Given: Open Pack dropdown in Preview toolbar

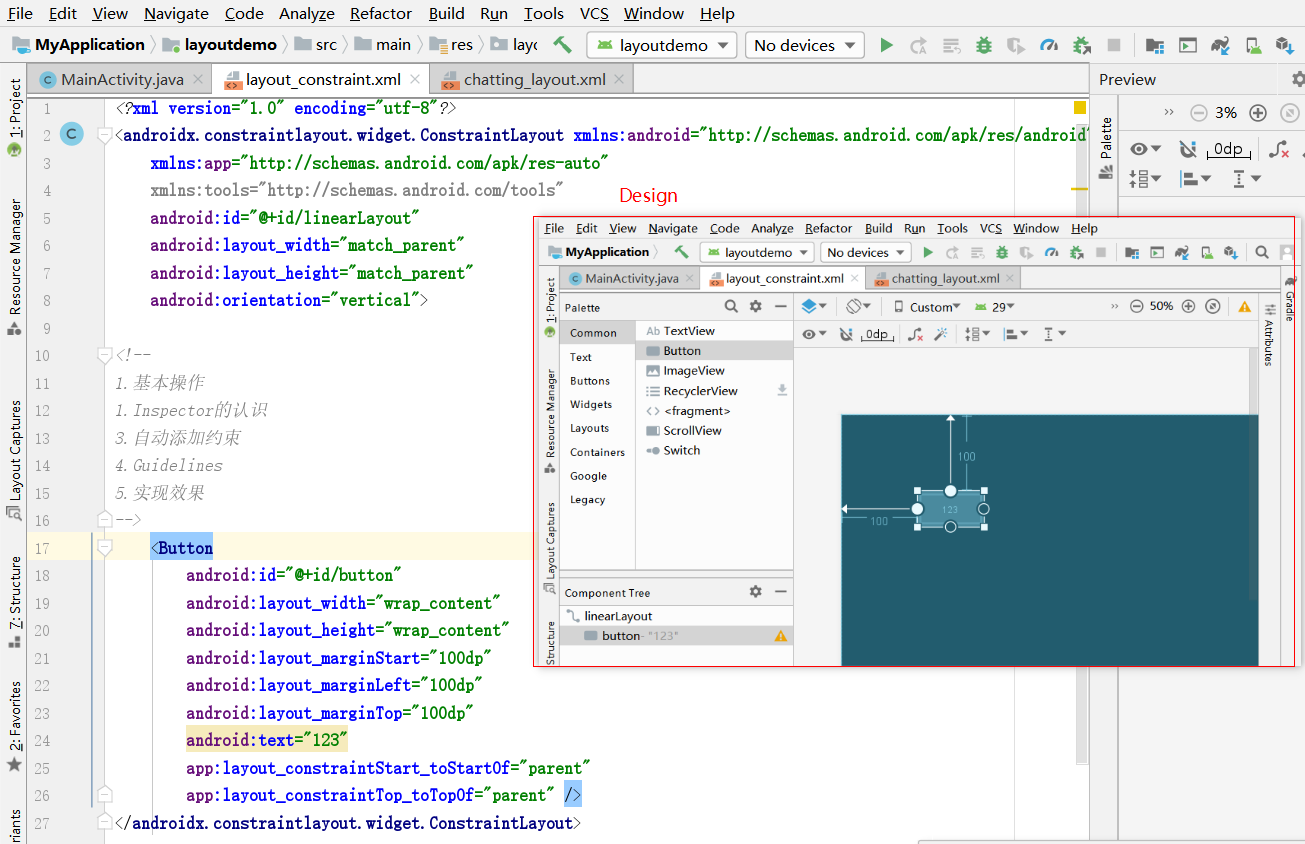Looking at the screenshot, I should pos(1145,179).
